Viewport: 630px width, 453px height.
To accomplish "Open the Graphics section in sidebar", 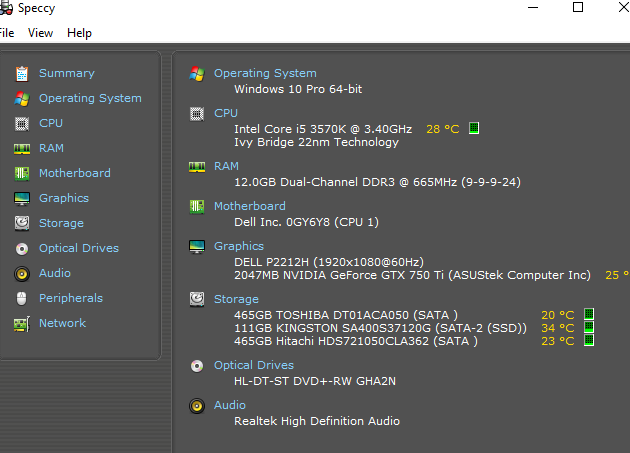I will pyautogui.click(x=63, y=198).
